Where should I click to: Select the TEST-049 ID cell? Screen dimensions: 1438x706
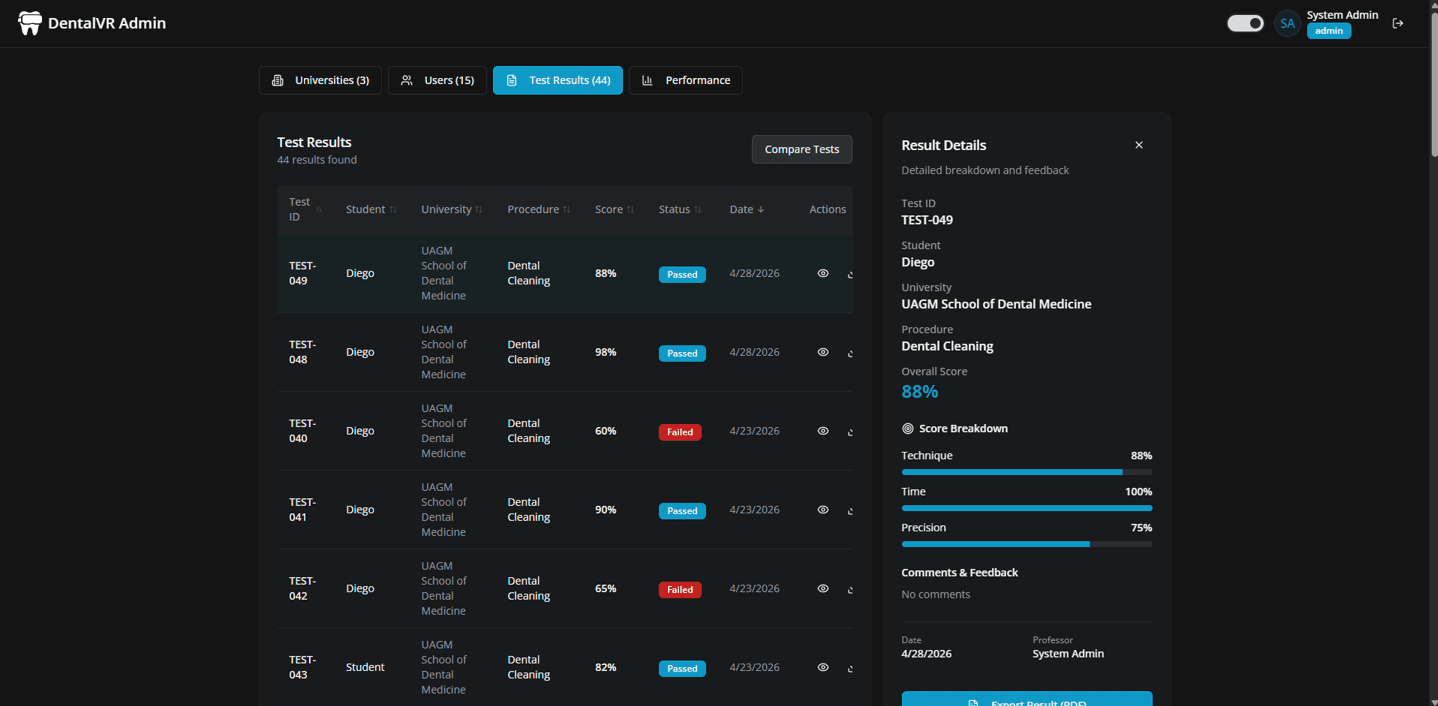[303, 273]
